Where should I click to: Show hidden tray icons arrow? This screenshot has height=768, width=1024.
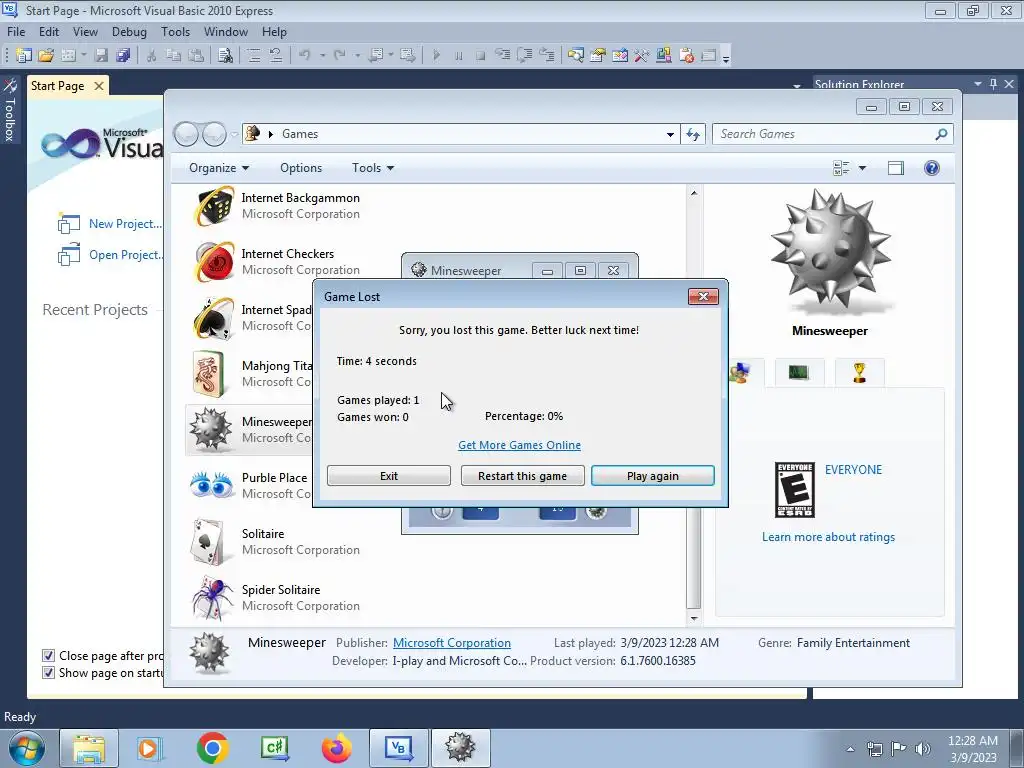coord(850,749)
